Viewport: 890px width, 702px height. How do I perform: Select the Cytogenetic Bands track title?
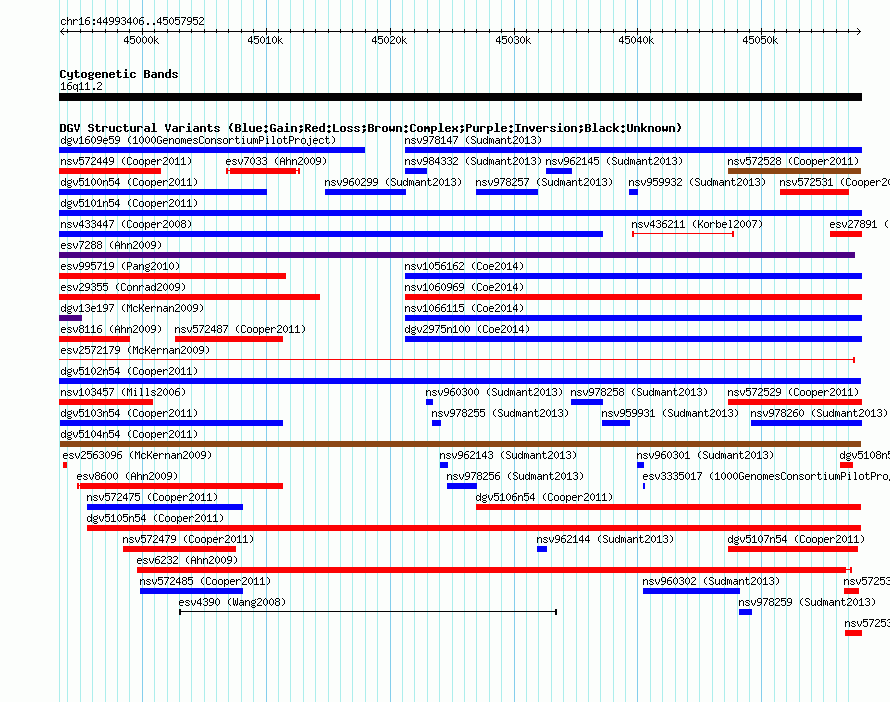pyautogui.click(x=119, y=74)
